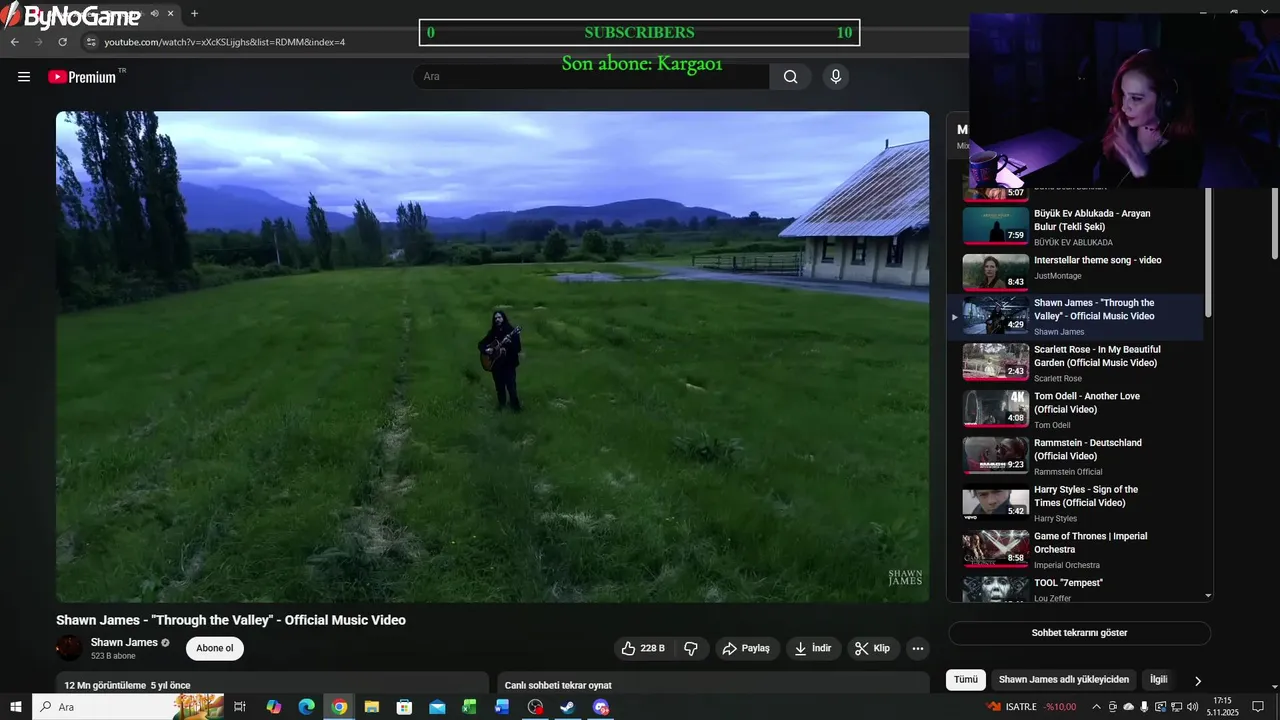Show chat replay 'Sohbet tekrarını göster'
The image size is (1280, 720).
click(x=1079, y=633)
